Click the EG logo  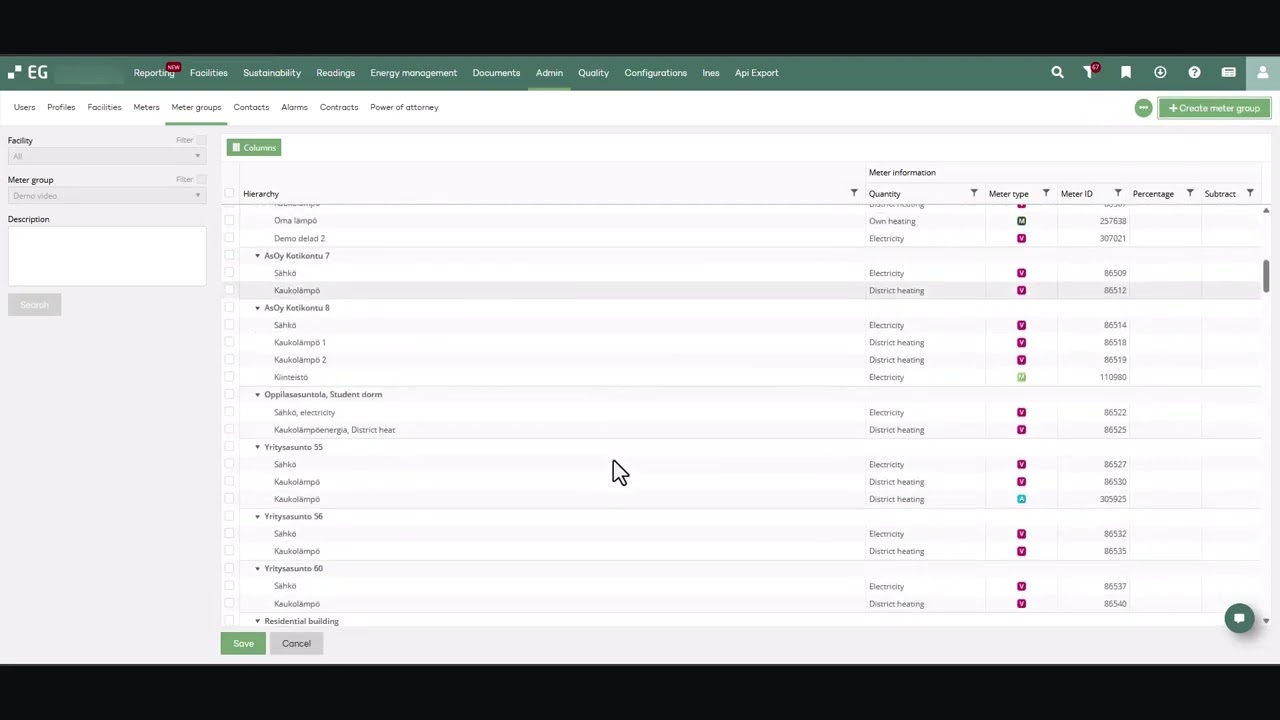pyautogui.click(x=28, y=72)
